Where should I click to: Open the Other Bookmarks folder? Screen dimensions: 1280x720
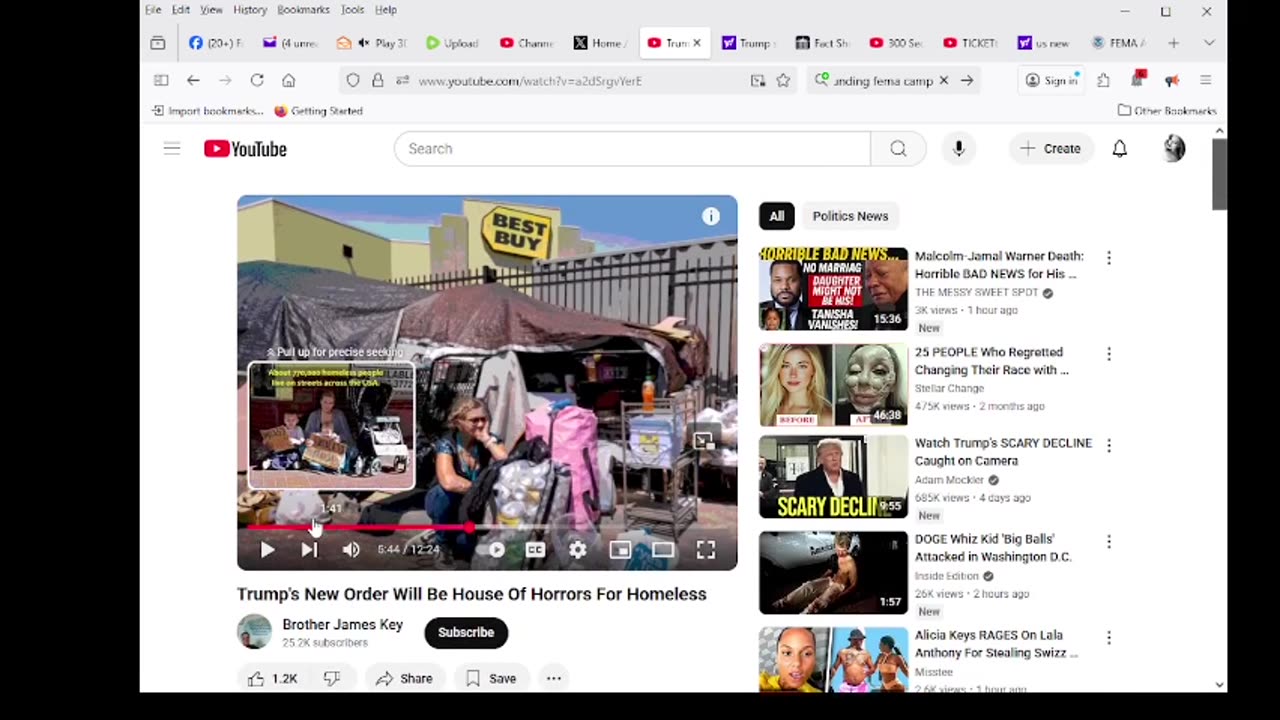1167,111
